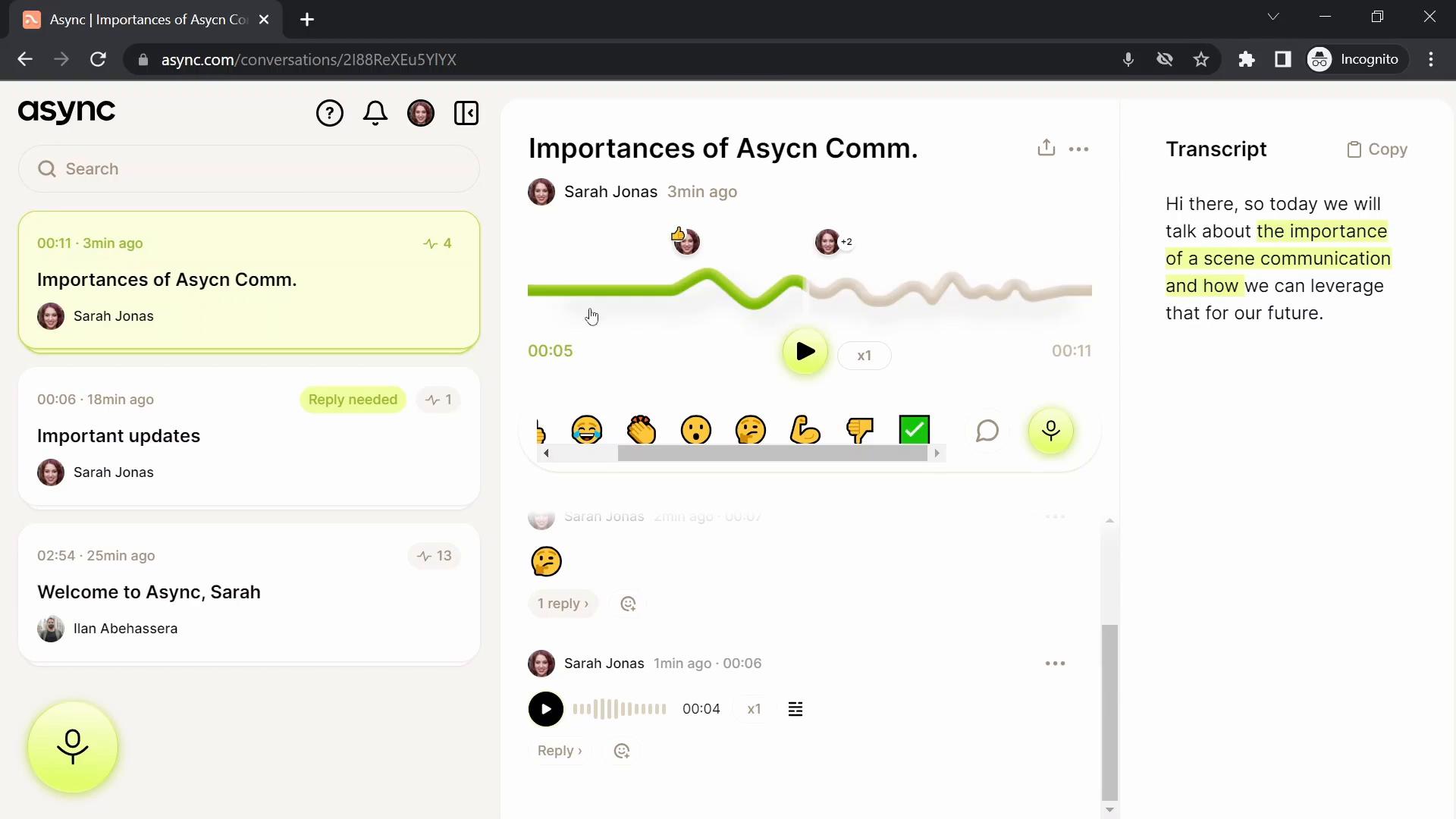This screenshot has width=1456, height=819.
Task: Click the share/export icon
Action: (1046, 148)
